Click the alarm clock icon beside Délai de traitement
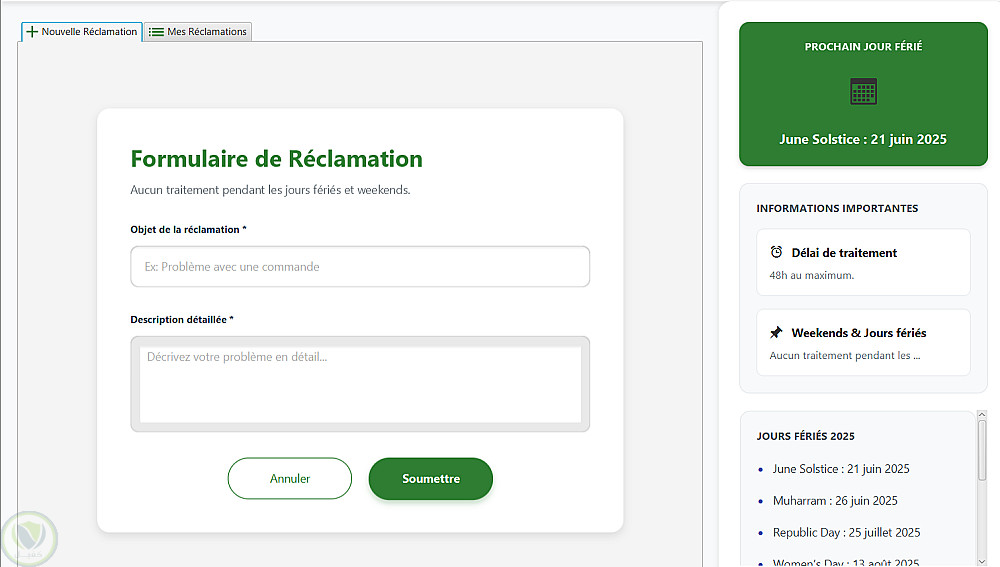 pyautogui.click(x=776, y=252)
